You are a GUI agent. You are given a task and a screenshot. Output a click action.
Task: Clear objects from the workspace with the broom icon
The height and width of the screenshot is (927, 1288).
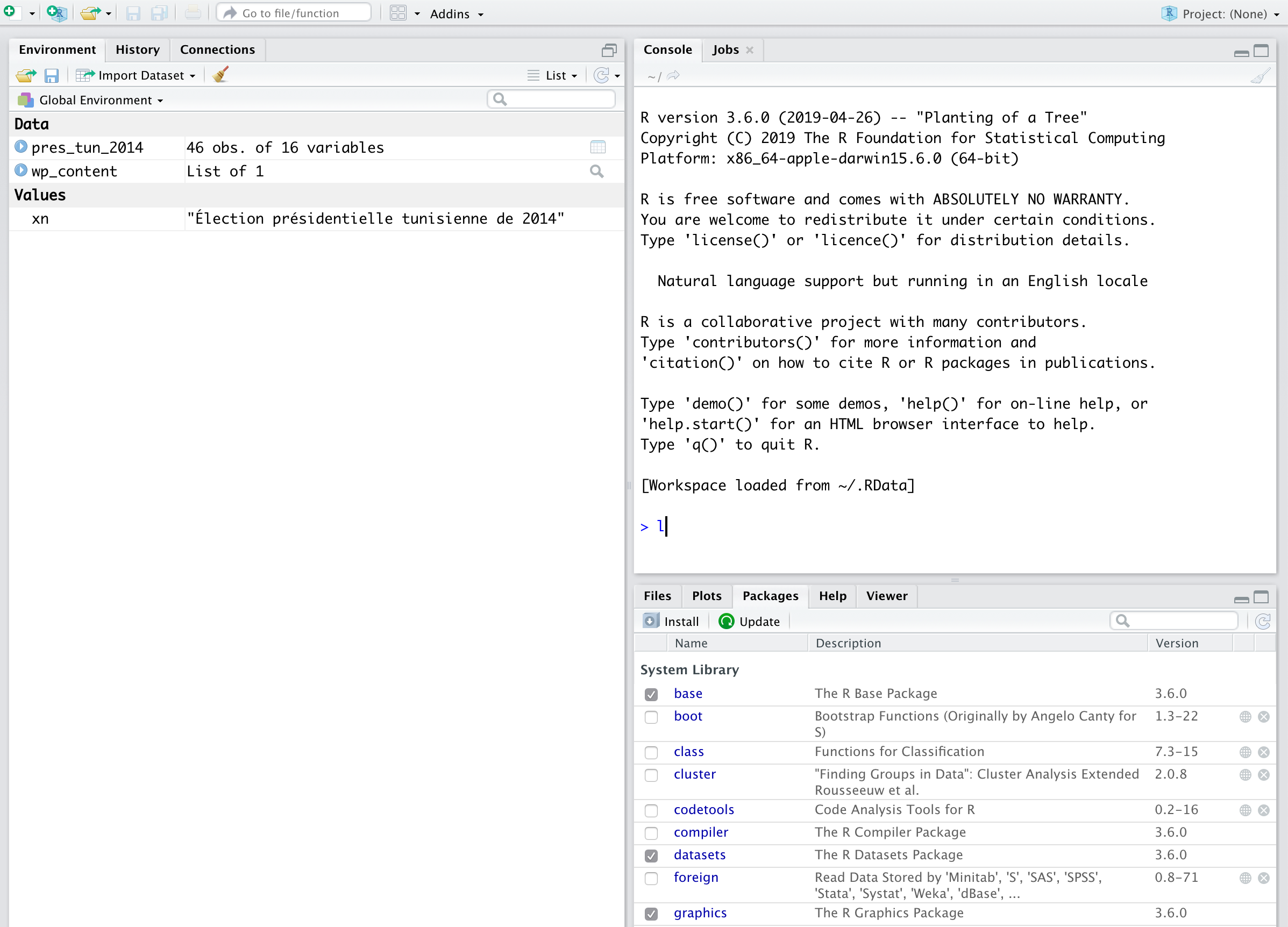220,74
